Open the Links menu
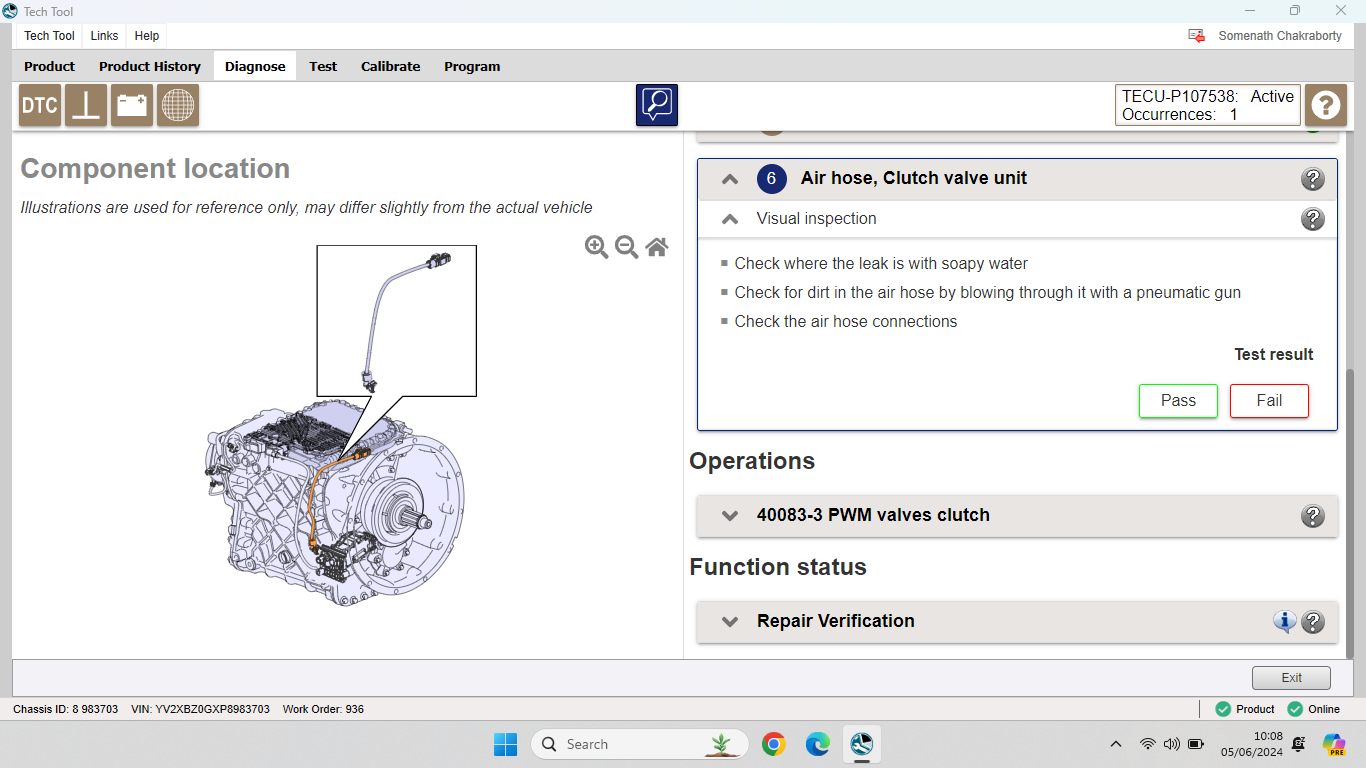This screenshot has width=1366, height=768. [104, 36]
